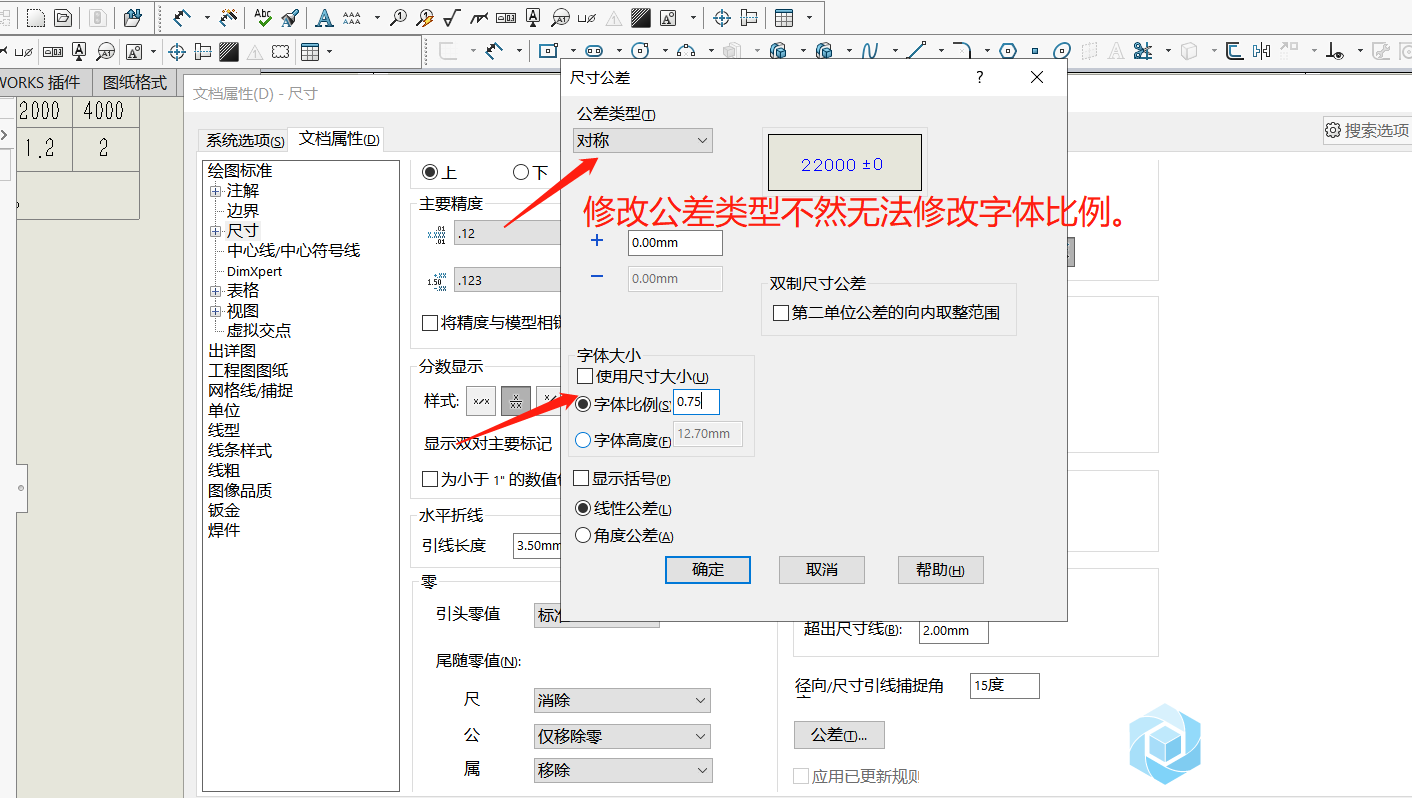Open the 属 dropdown showing 移除
This screenshot has width=1412, height=798.
(623, 771)
